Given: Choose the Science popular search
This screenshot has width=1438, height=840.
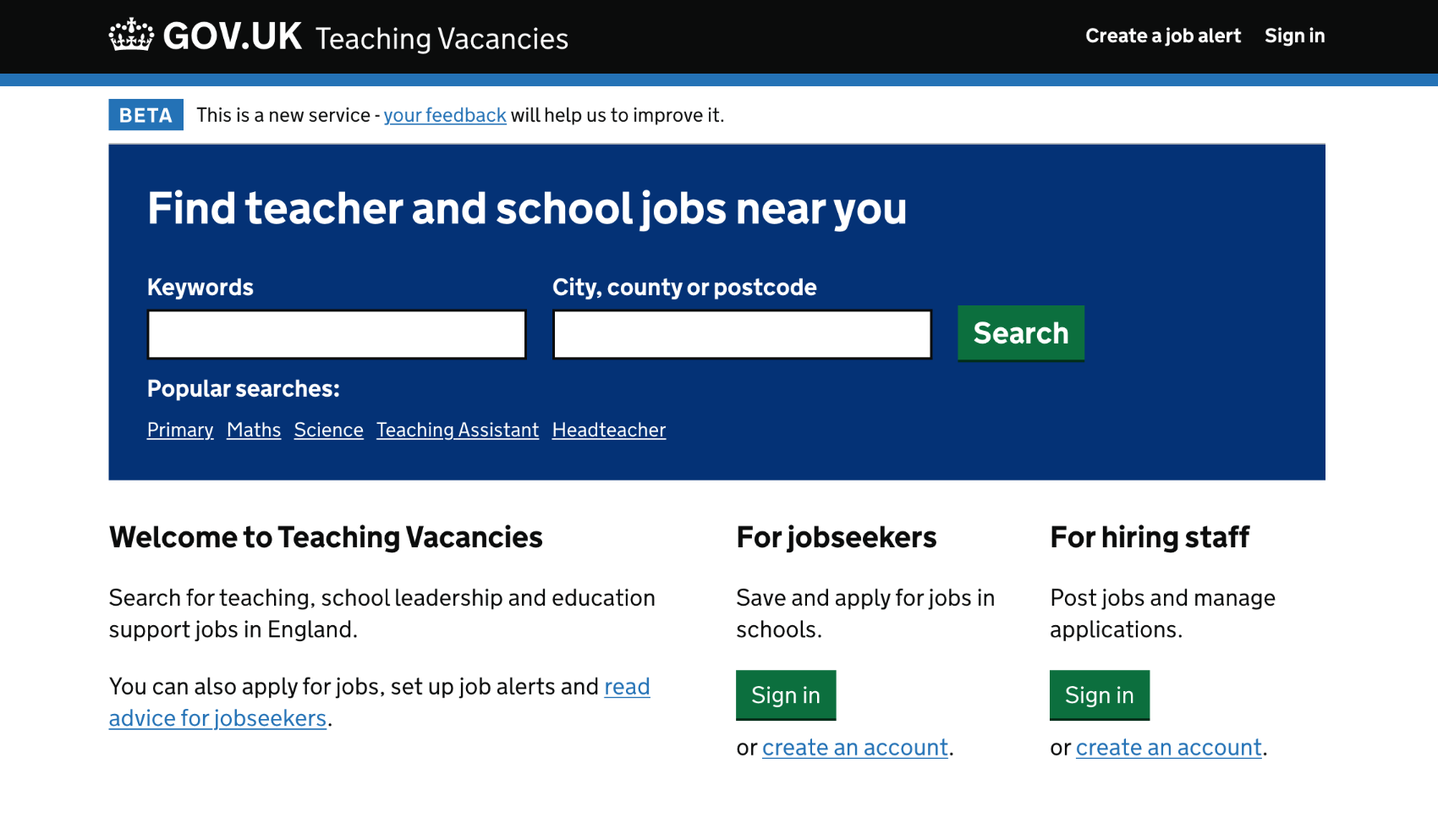Looking at the screenshot, I should coord(329,430).
